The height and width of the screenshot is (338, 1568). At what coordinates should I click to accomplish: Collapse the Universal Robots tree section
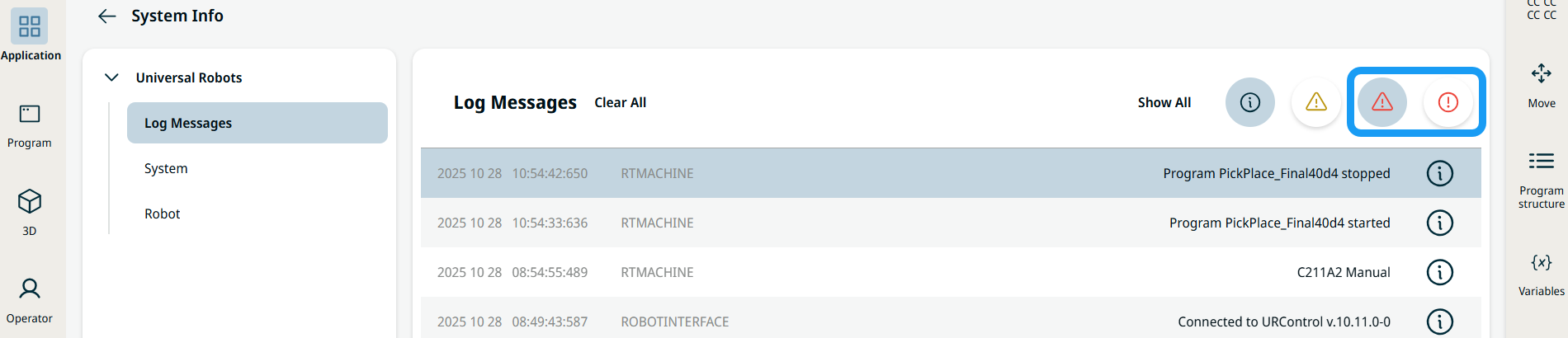tap(111, 77)
